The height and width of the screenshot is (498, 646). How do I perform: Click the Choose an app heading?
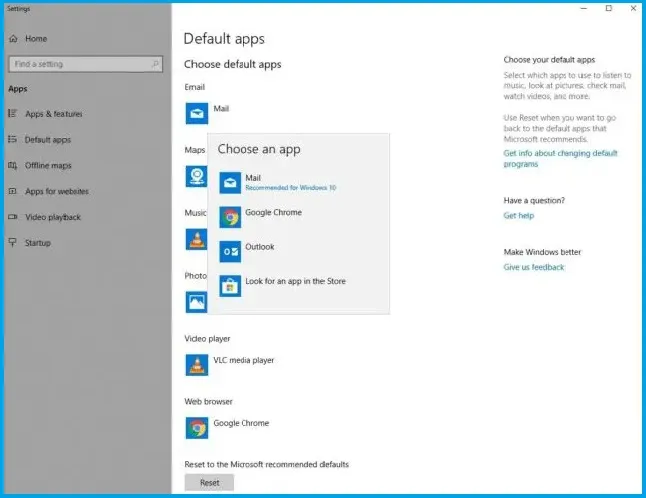259,149
